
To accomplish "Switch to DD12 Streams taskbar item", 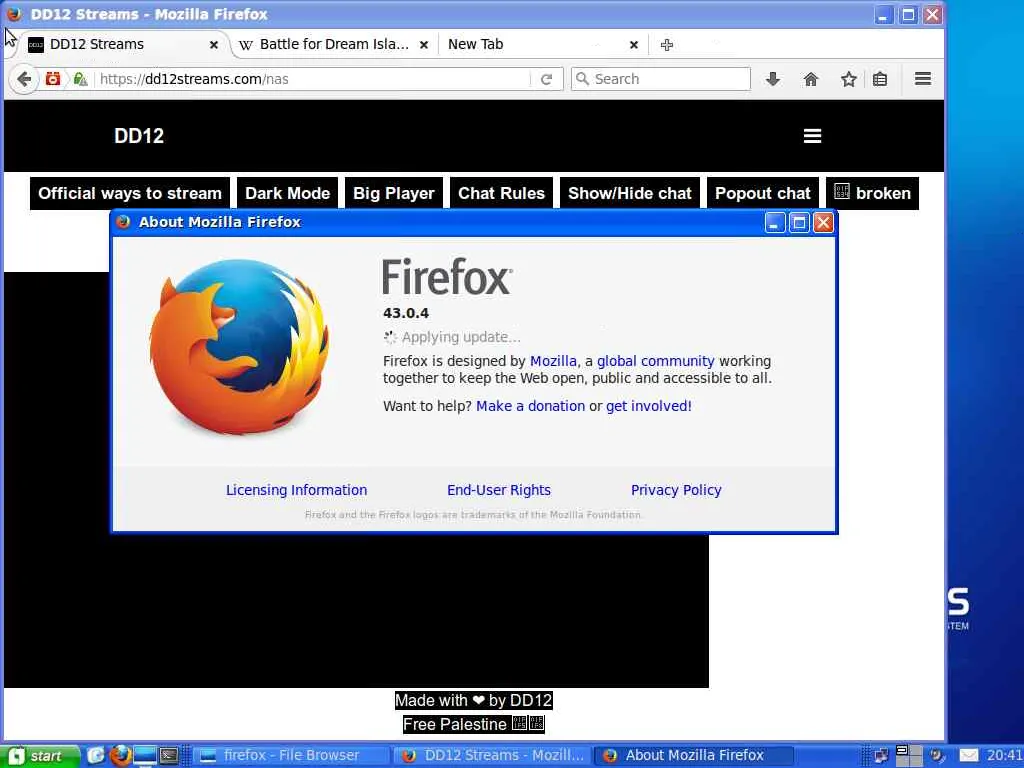I will point(493,756).
